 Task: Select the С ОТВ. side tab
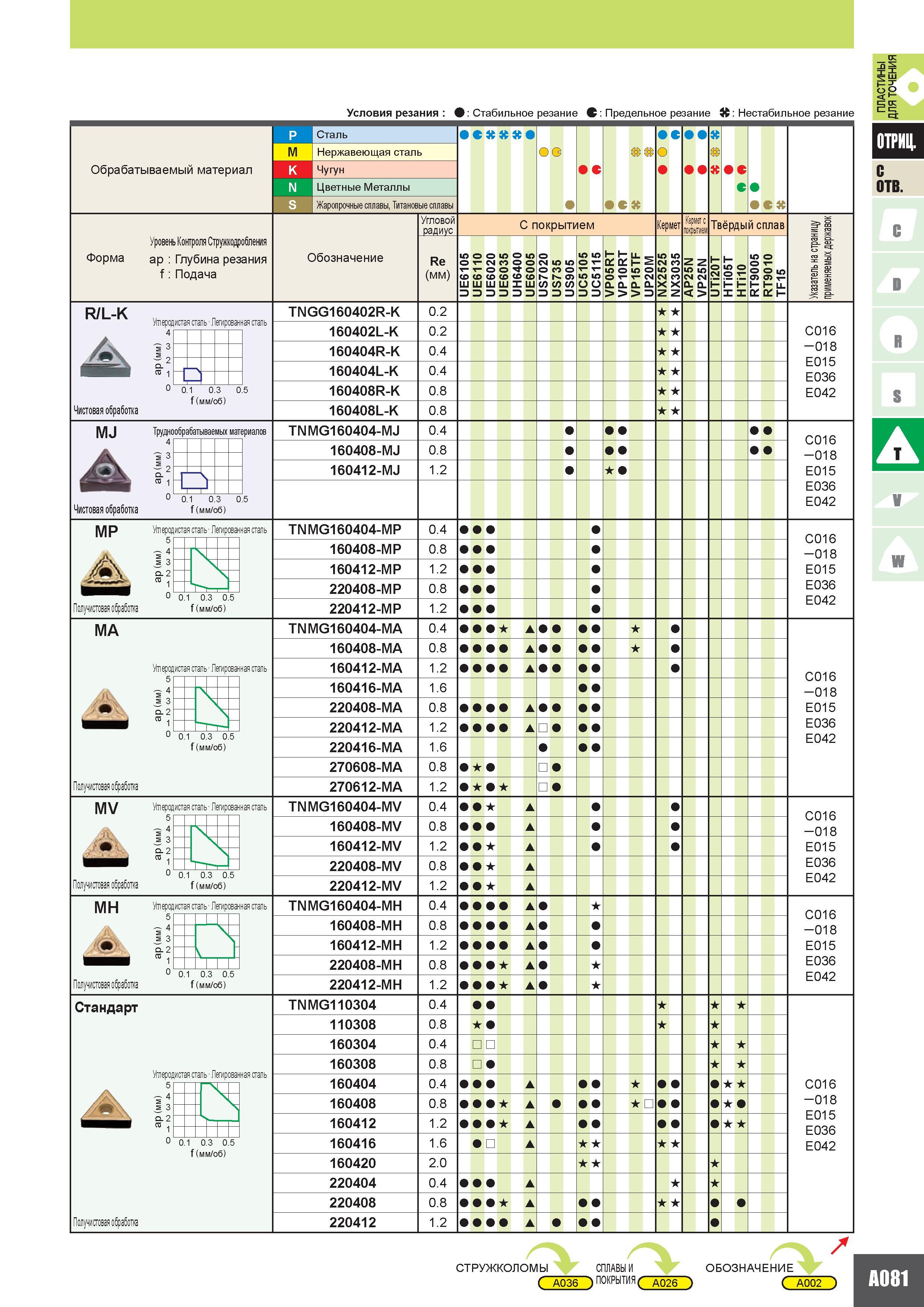pyautogui.click(x=897, y=179)
